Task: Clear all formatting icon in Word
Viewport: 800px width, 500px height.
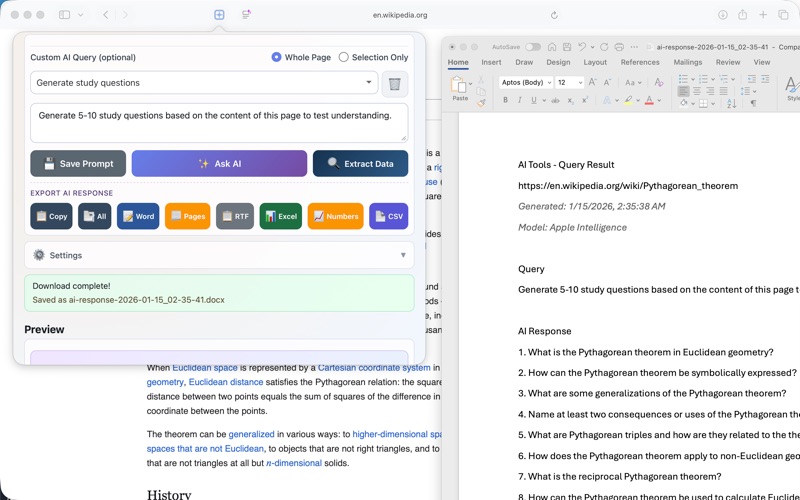Action: click(659, 82)
